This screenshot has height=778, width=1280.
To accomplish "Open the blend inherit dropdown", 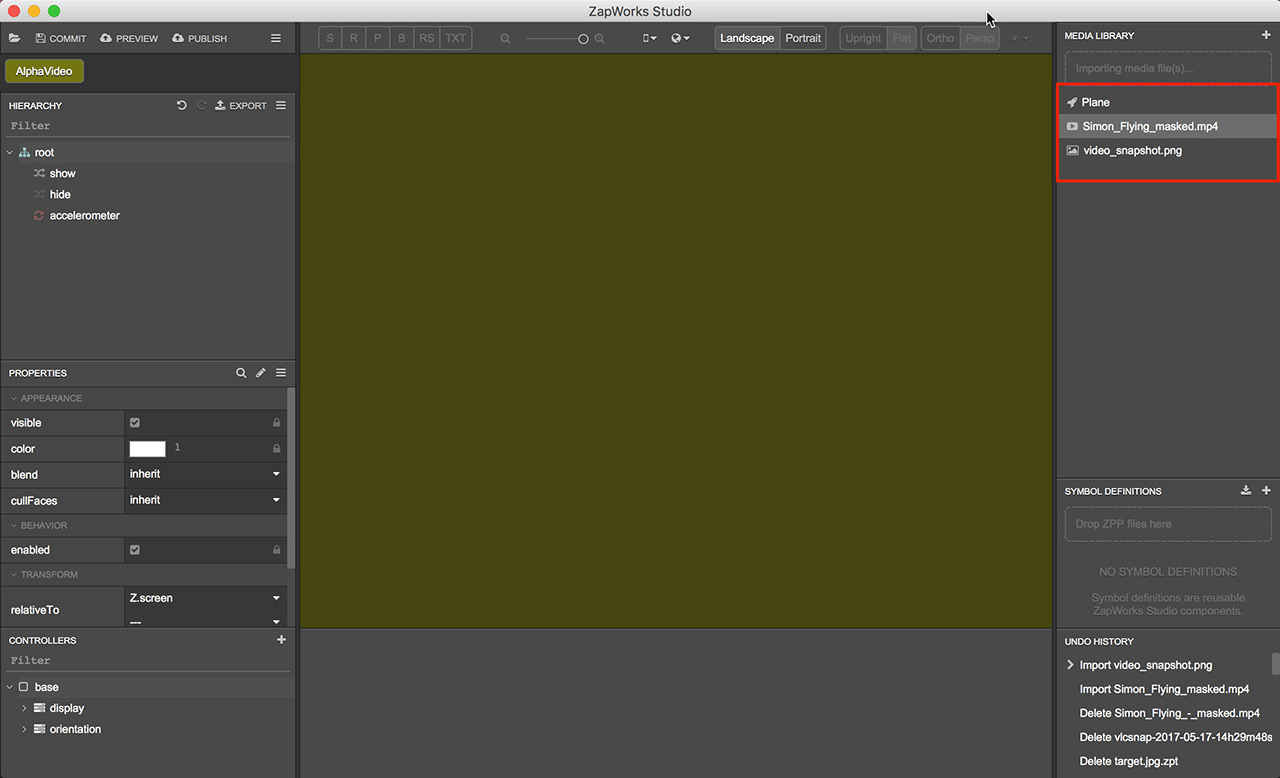I will (205, 474).
